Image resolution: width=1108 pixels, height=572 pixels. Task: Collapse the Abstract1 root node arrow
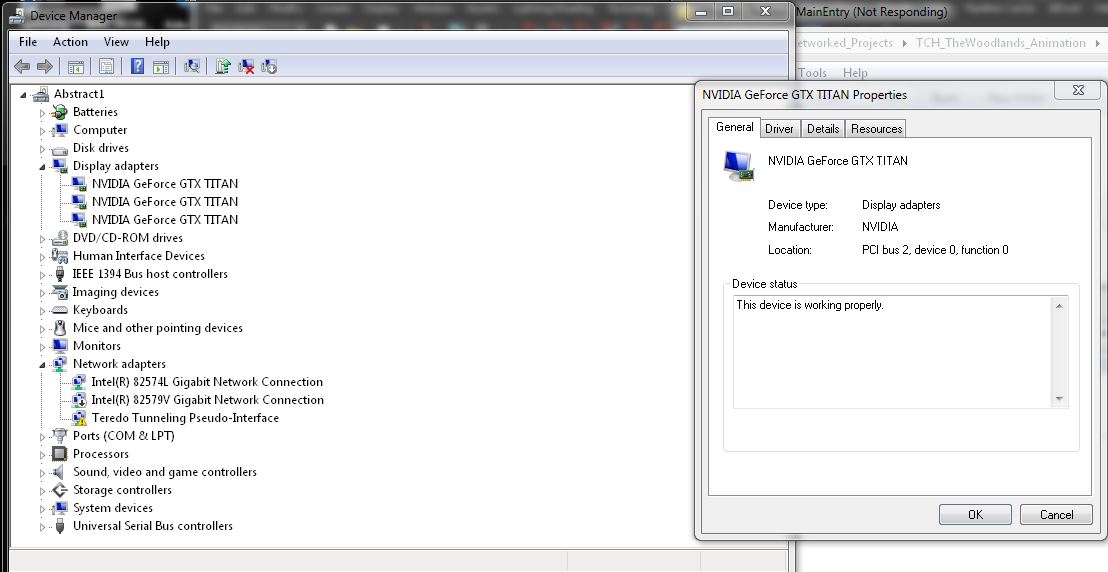point(23,95)
